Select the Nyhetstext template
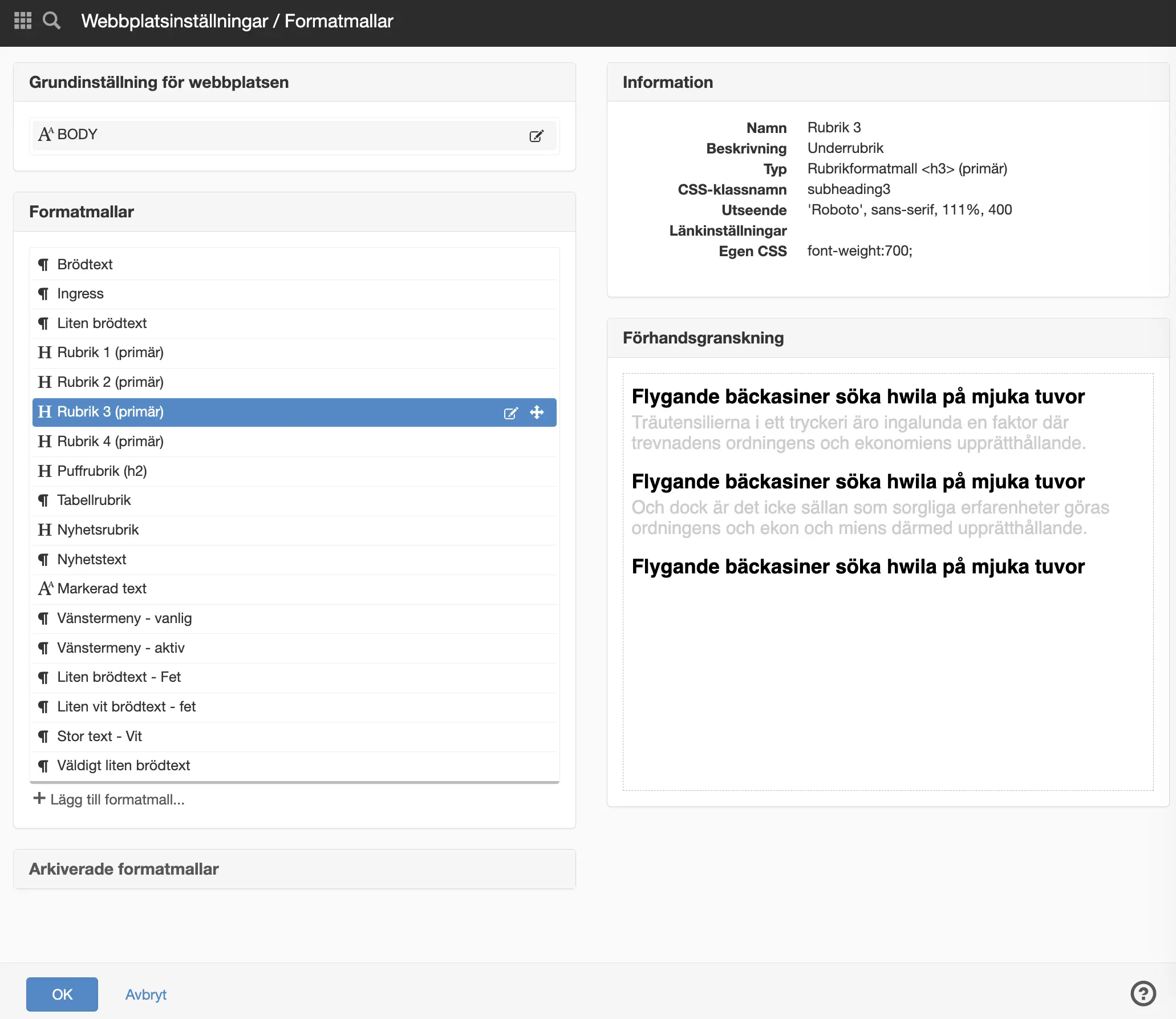 294,560
